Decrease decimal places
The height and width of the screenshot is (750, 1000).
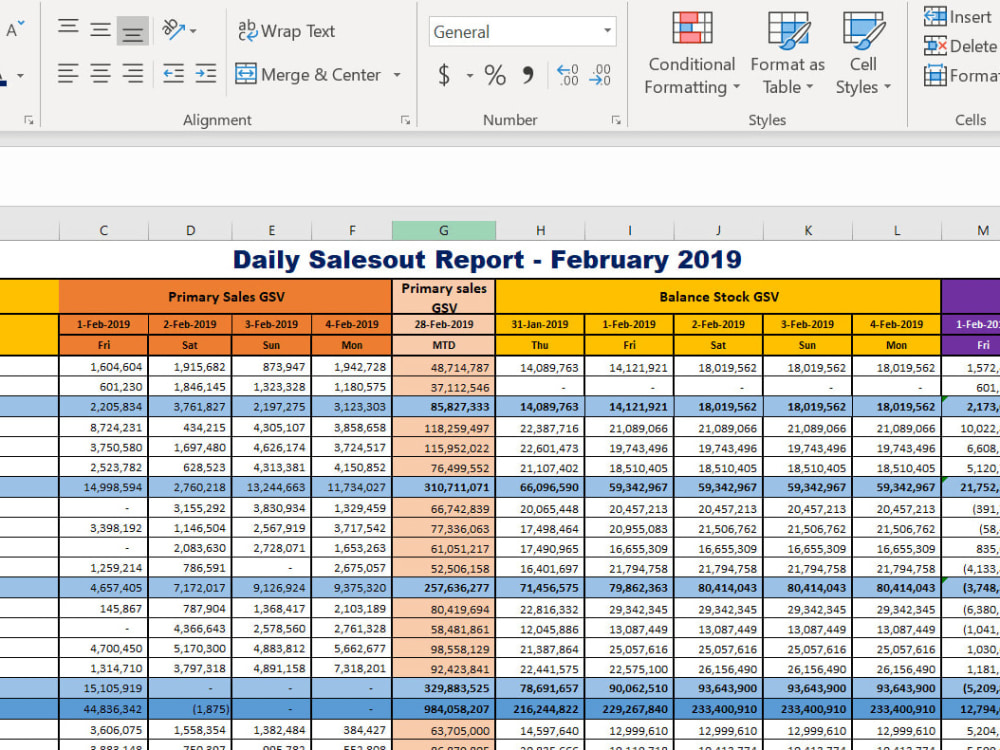[x=599, y=75]
